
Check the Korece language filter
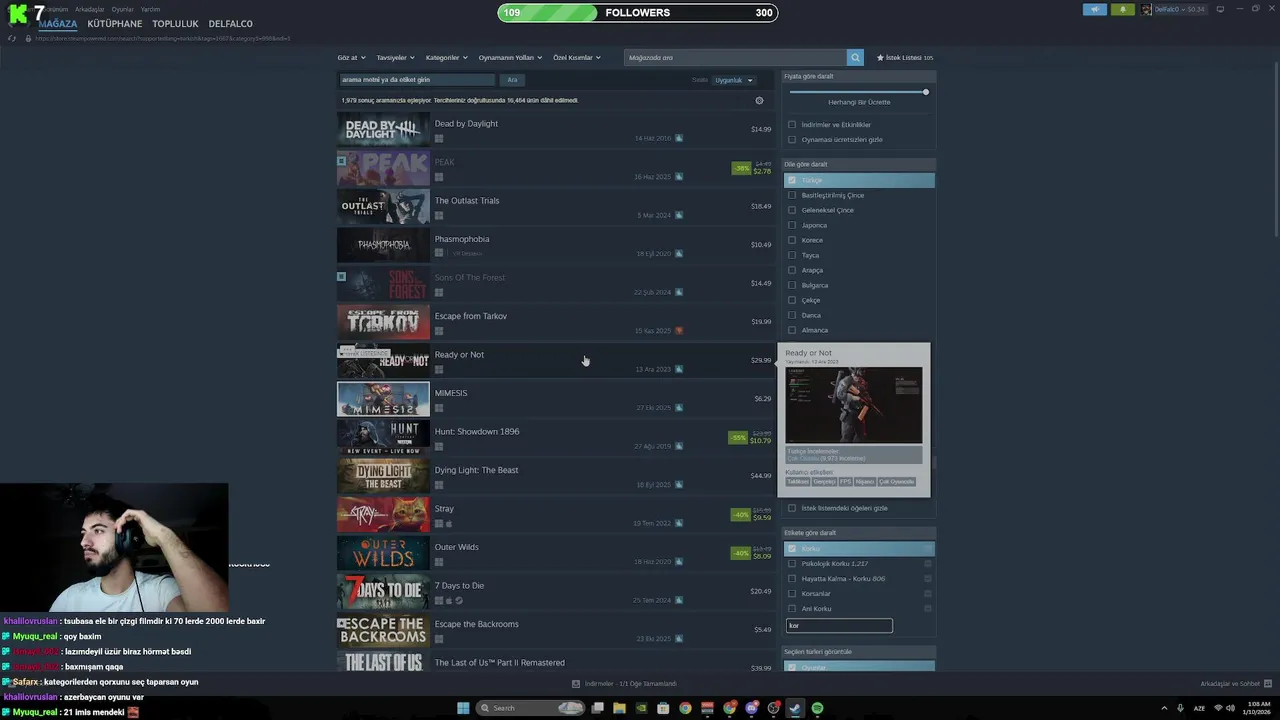[x=792, y=240]
